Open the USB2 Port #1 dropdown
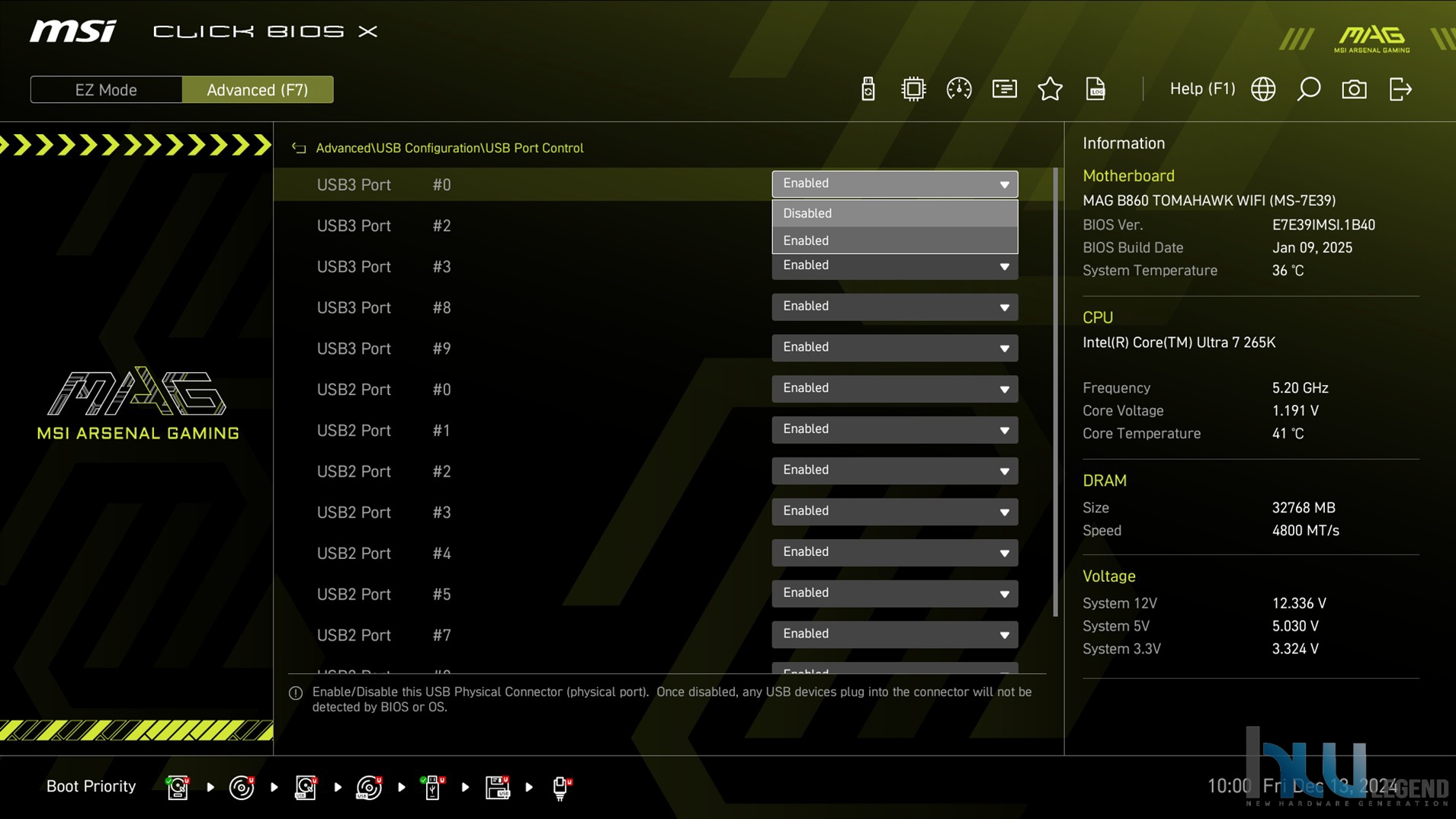Screen dimensions: 1456x819 [x=895, y=430]
